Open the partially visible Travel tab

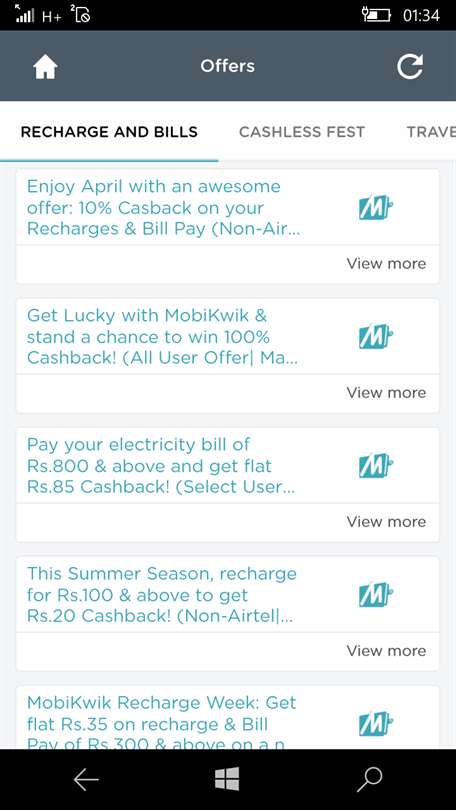[431, 132]
